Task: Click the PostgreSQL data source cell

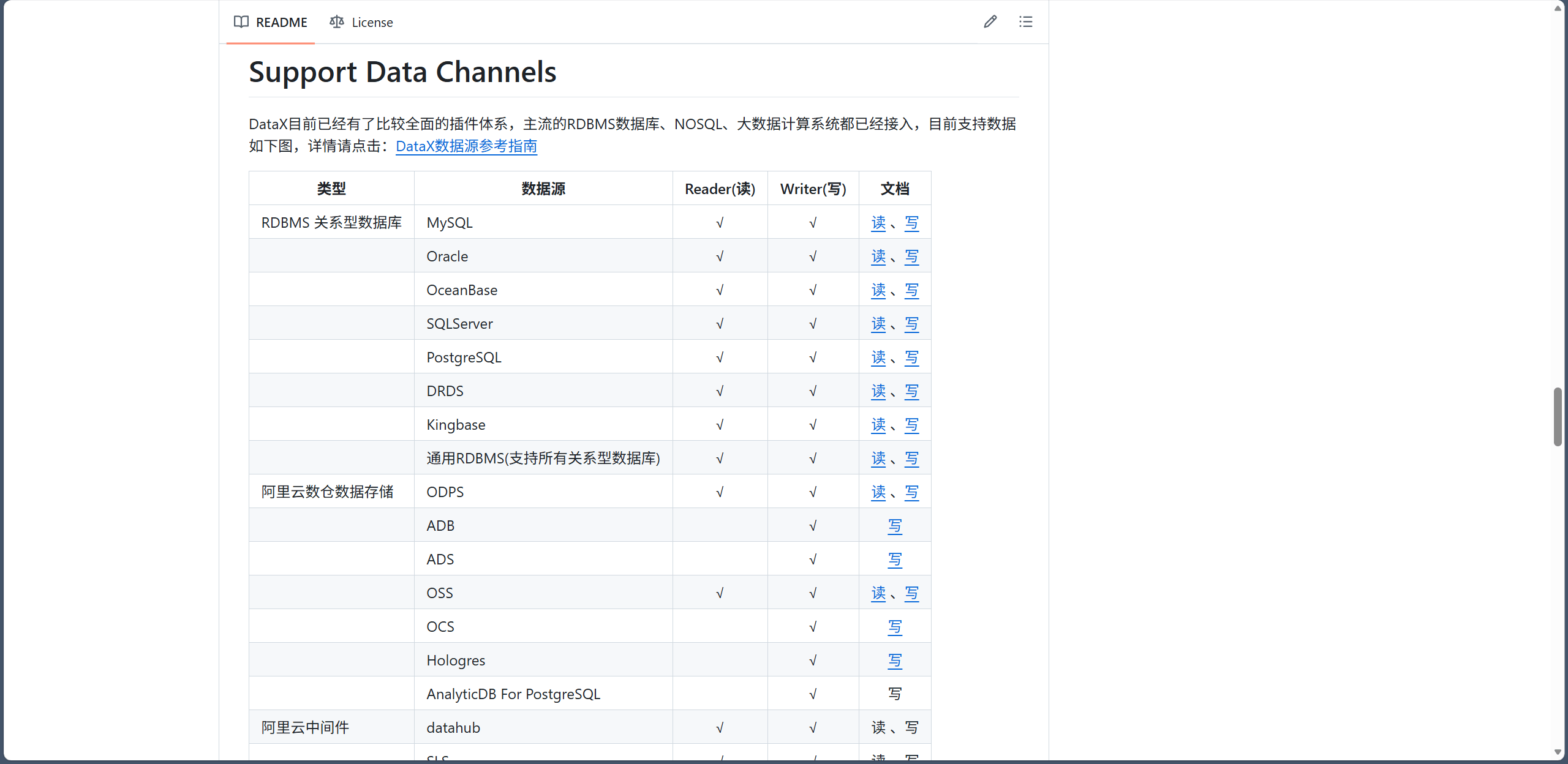Action: point(543,357)
